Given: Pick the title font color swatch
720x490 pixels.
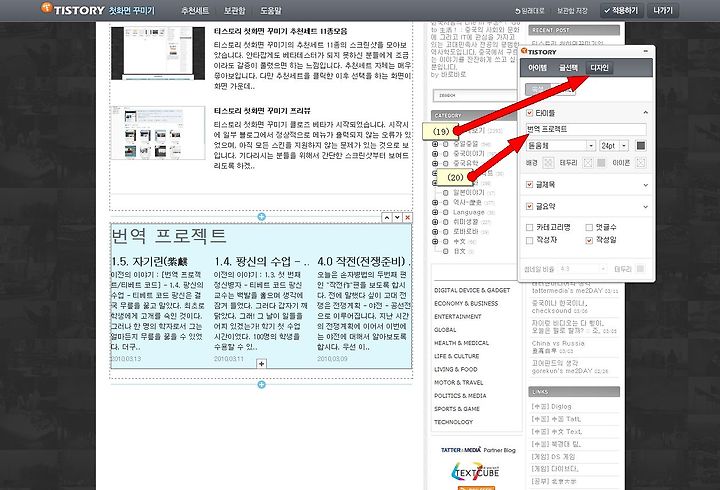Looking at the screenshot, I should click(641, 146).
